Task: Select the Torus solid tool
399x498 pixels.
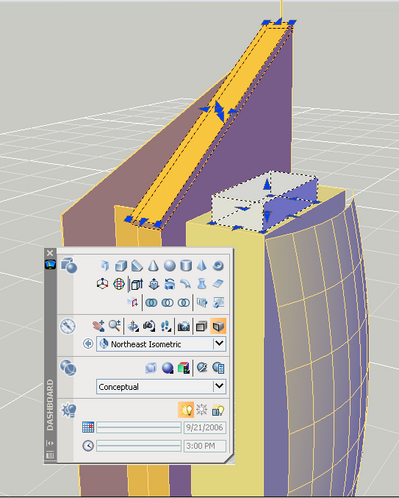Action: coord(218,266)
